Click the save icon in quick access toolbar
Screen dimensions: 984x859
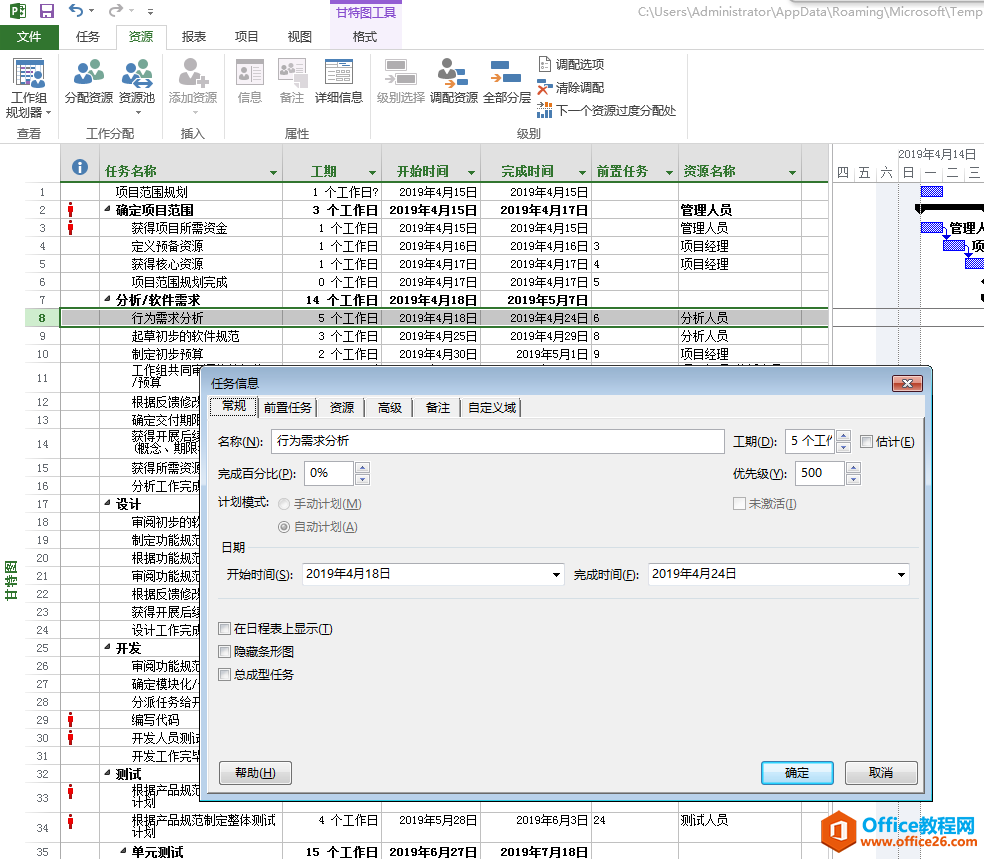coord(47,11)
